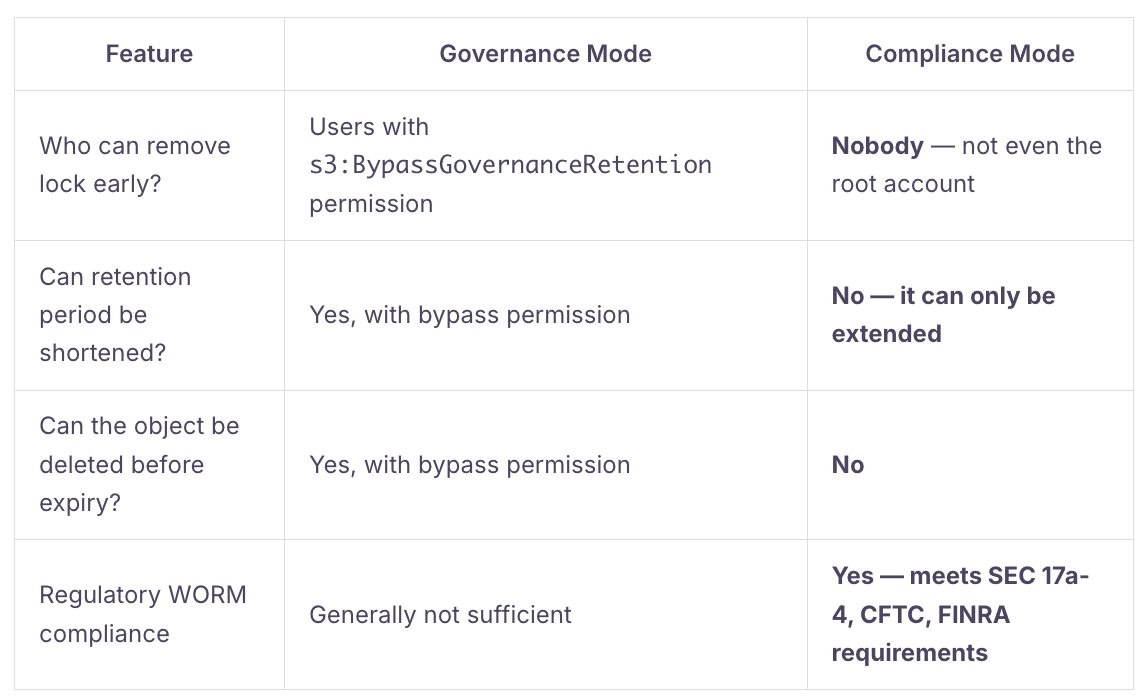Click 'Users with' text in Governance column
The height and width of the screenshot is (700, 1148).
point(369,127)
